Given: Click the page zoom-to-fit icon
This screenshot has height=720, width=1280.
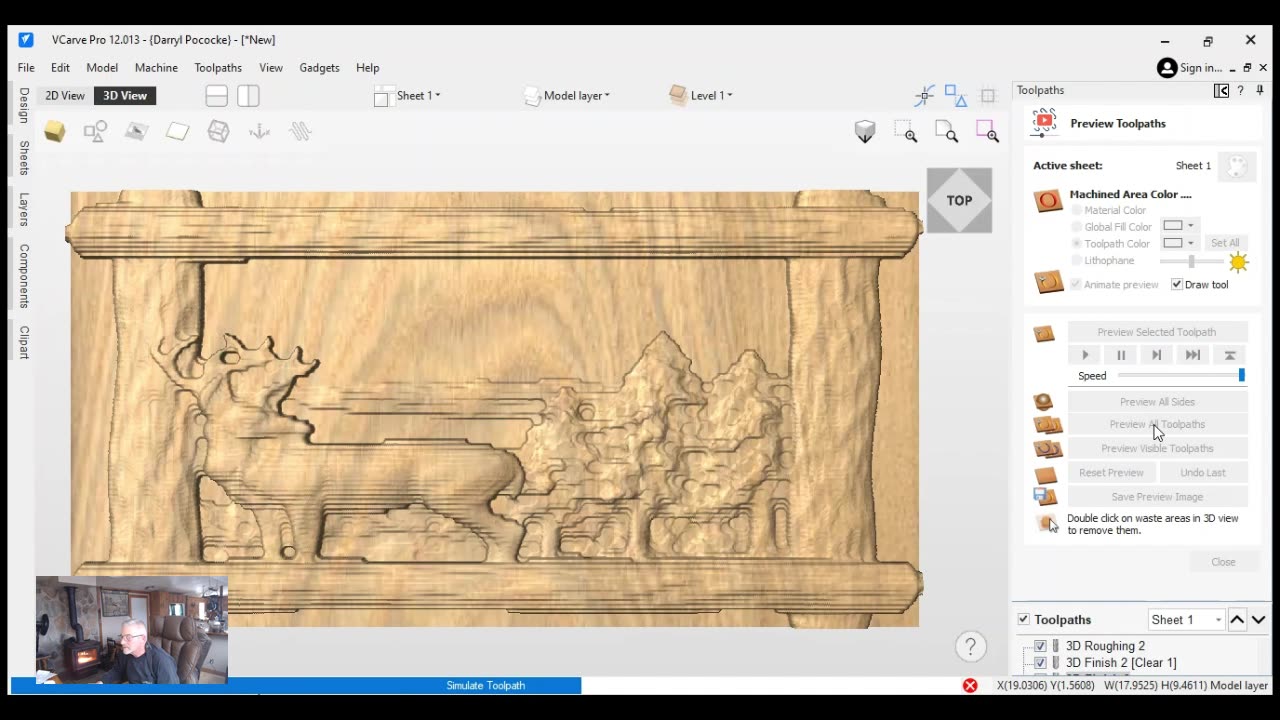Looking at the screenshot, I should (x=946, y=131).
